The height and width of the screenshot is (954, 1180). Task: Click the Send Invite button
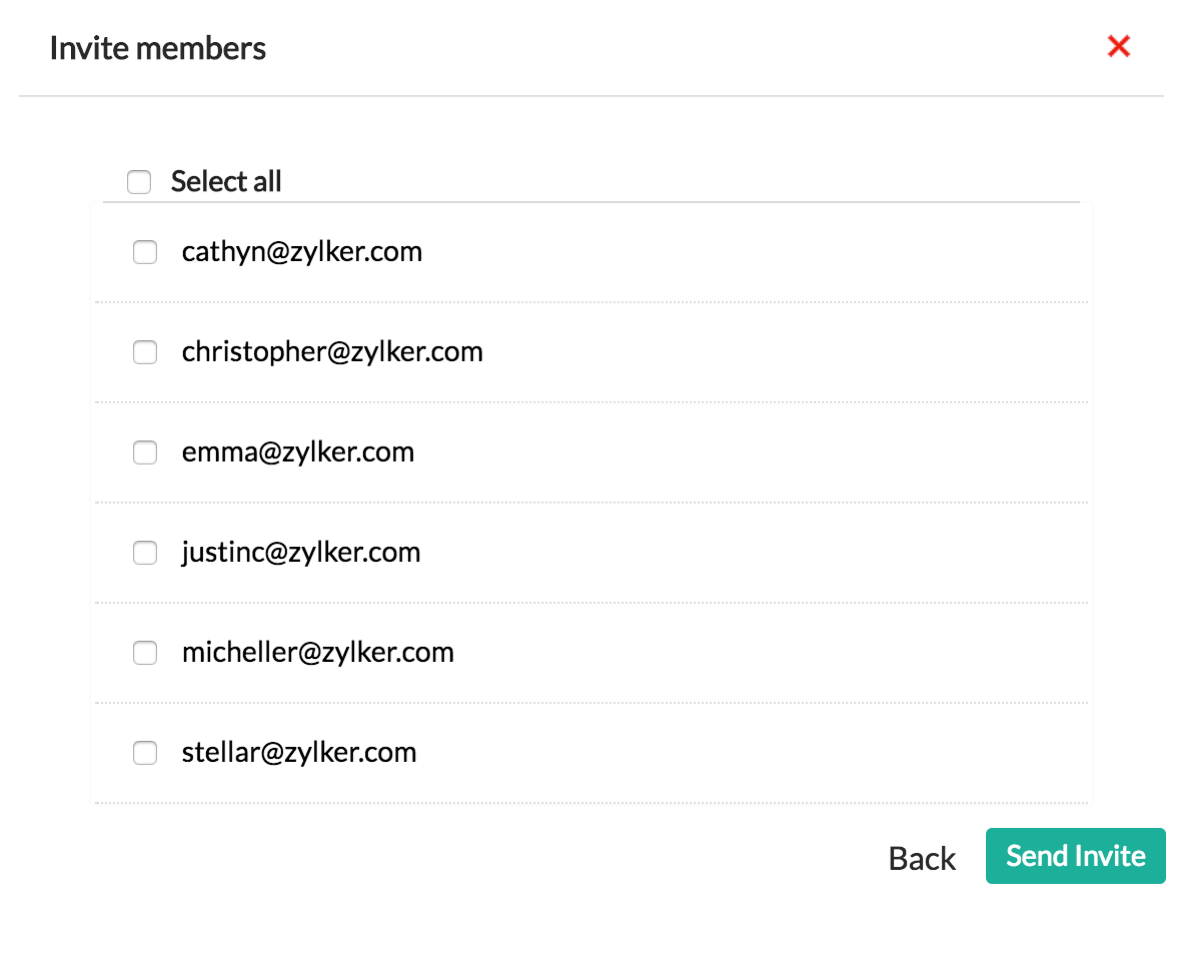tap(1075, 856)
